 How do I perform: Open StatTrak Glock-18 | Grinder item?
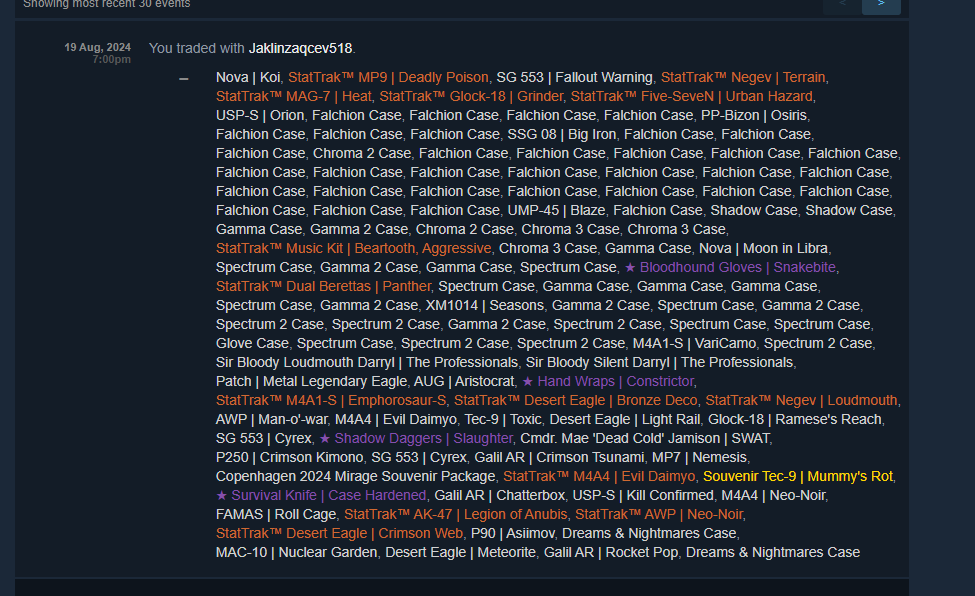pyautogui.click(x=471, y=96)
